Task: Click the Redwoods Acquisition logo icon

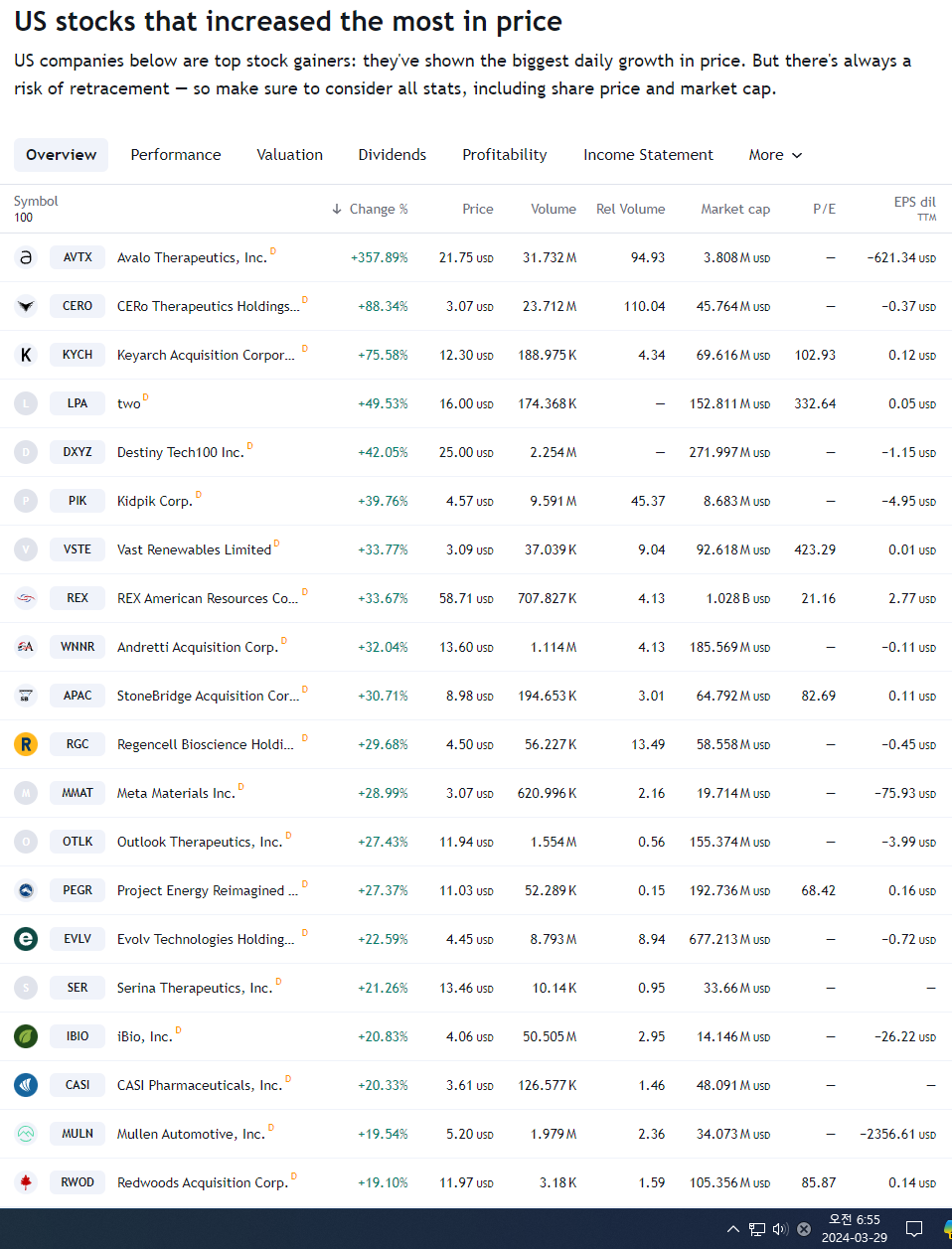Action: pos(26,1182)
